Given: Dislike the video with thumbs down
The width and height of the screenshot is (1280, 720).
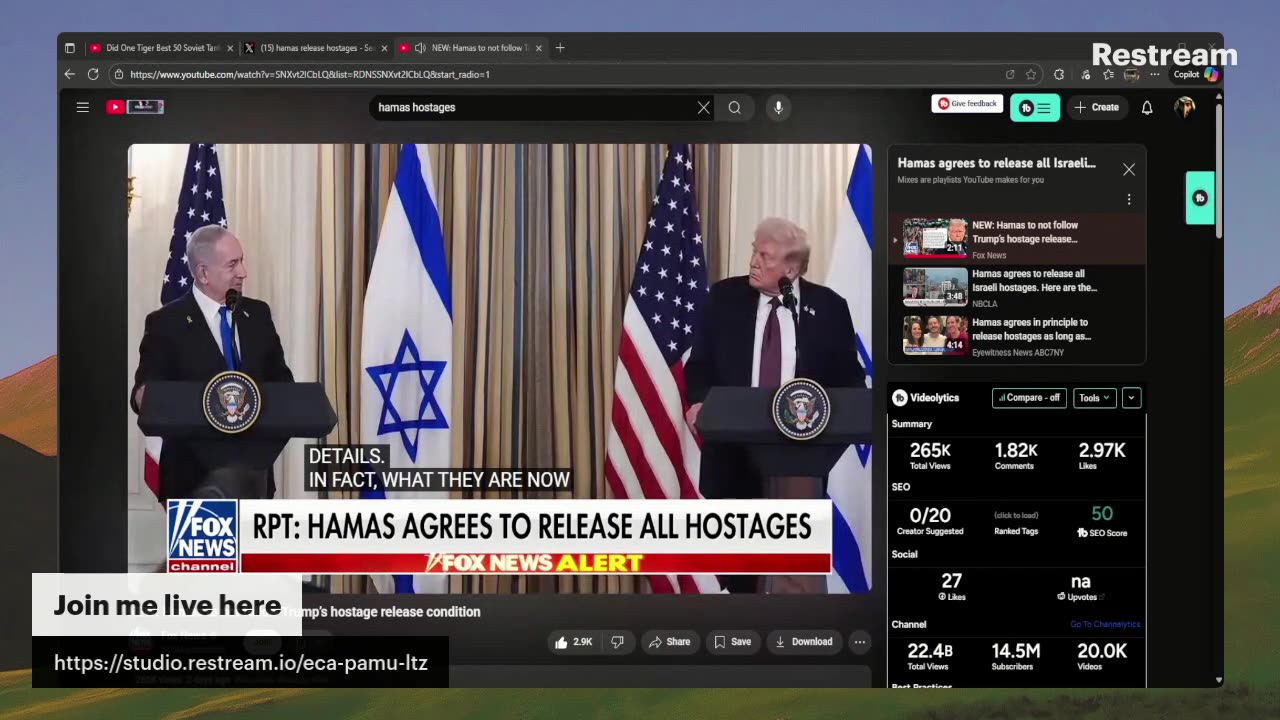Looking at the screenshot, I should 617,642.
